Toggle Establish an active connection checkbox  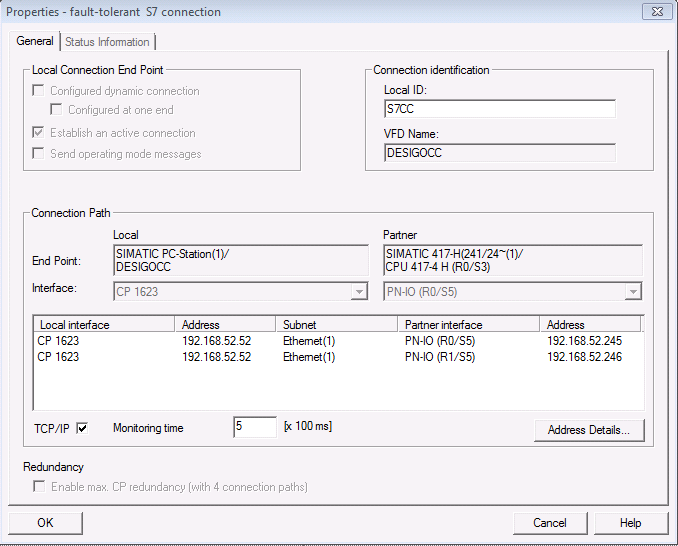click(x=39, y=133)
